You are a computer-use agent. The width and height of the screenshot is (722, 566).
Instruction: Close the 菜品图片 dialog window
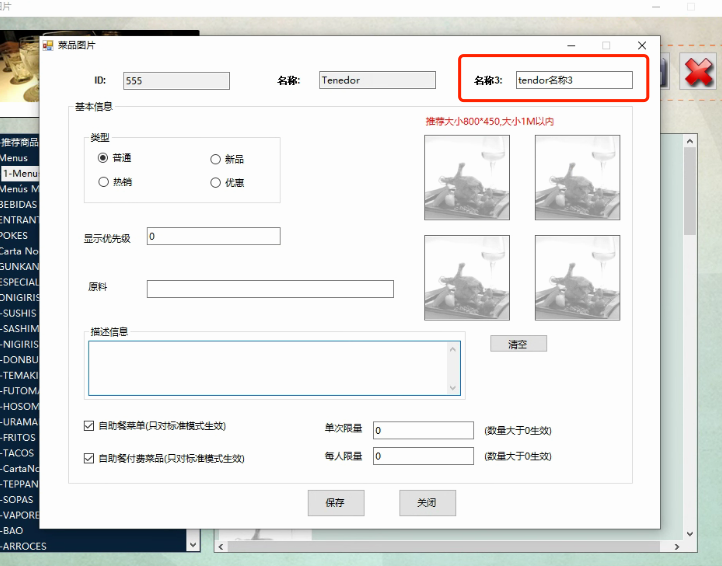coord(642,45)
